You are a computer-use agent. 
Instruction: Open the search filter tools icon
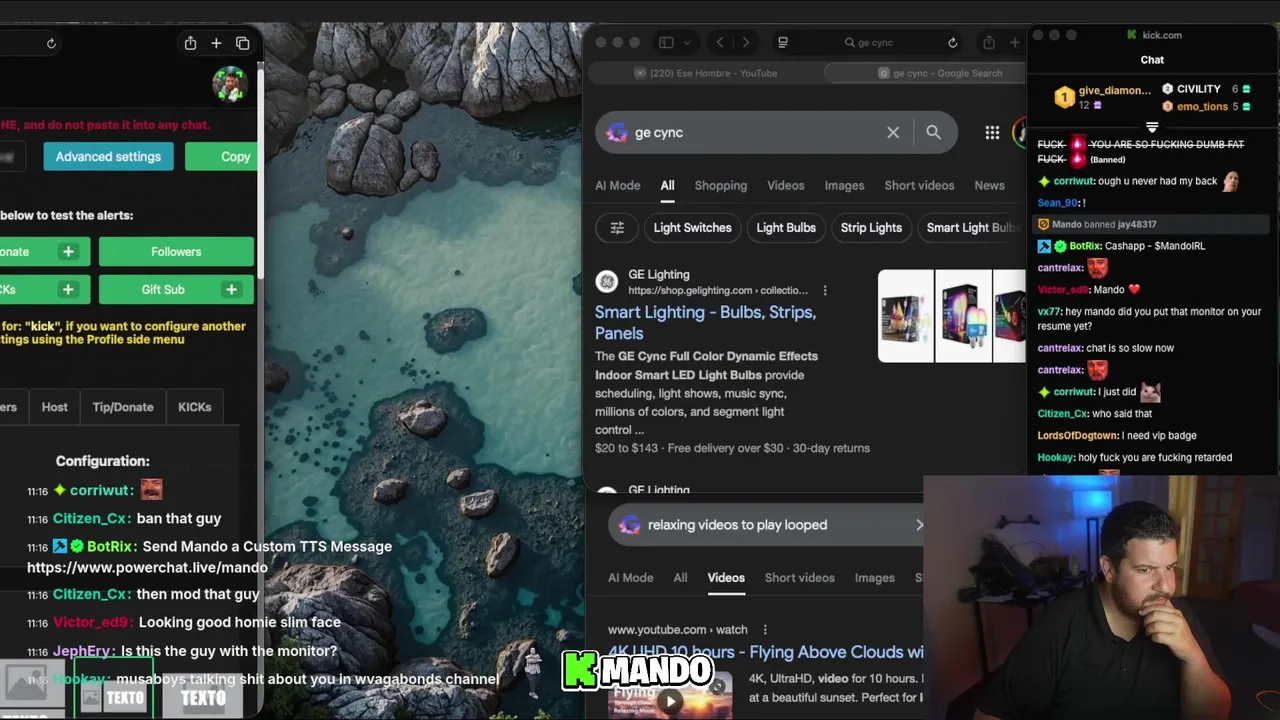[617, 228]
